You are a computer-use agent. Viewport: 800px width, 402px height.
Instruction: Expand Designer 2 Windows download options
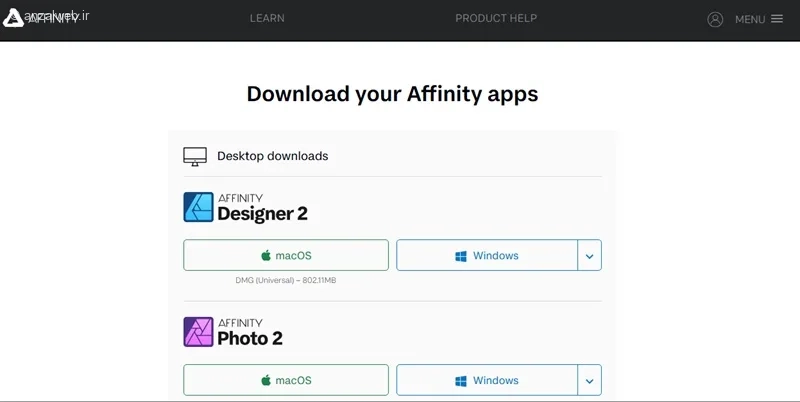click(590, 255)
